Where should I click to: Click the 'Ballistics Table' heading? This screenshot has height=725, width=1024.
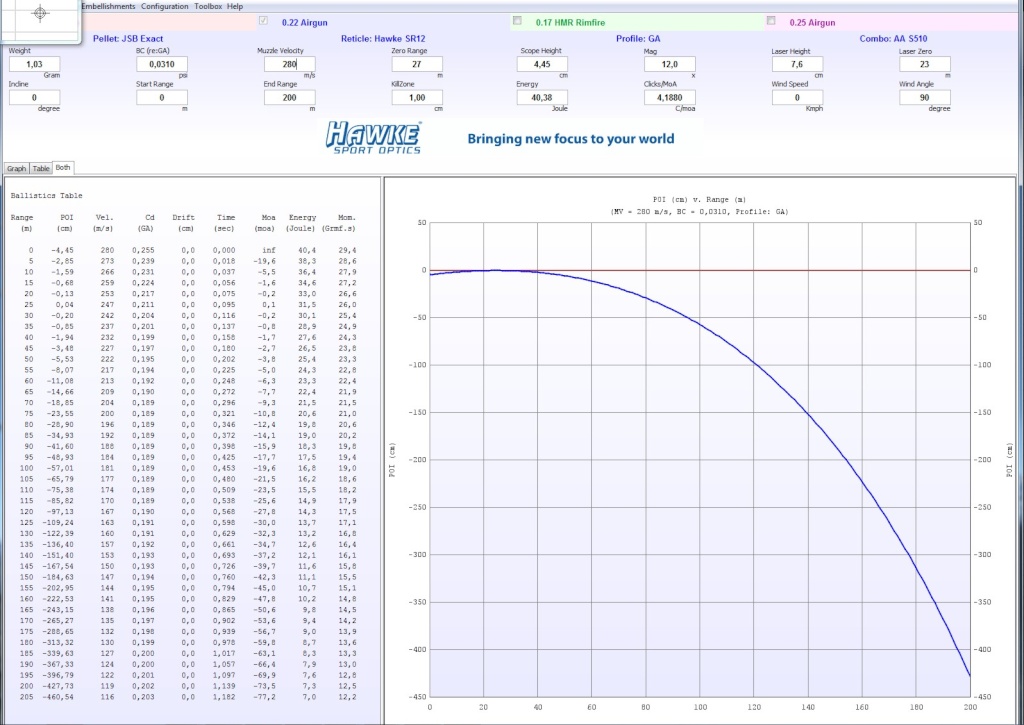coord(46,195)
